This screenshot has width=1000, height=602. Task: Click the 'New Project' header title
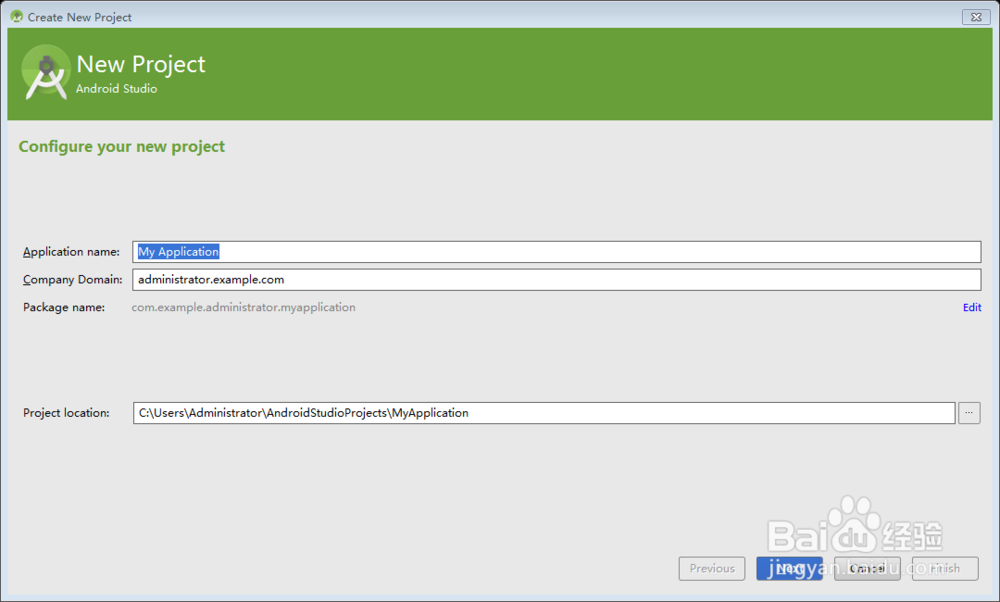click(x=141, y=64)
